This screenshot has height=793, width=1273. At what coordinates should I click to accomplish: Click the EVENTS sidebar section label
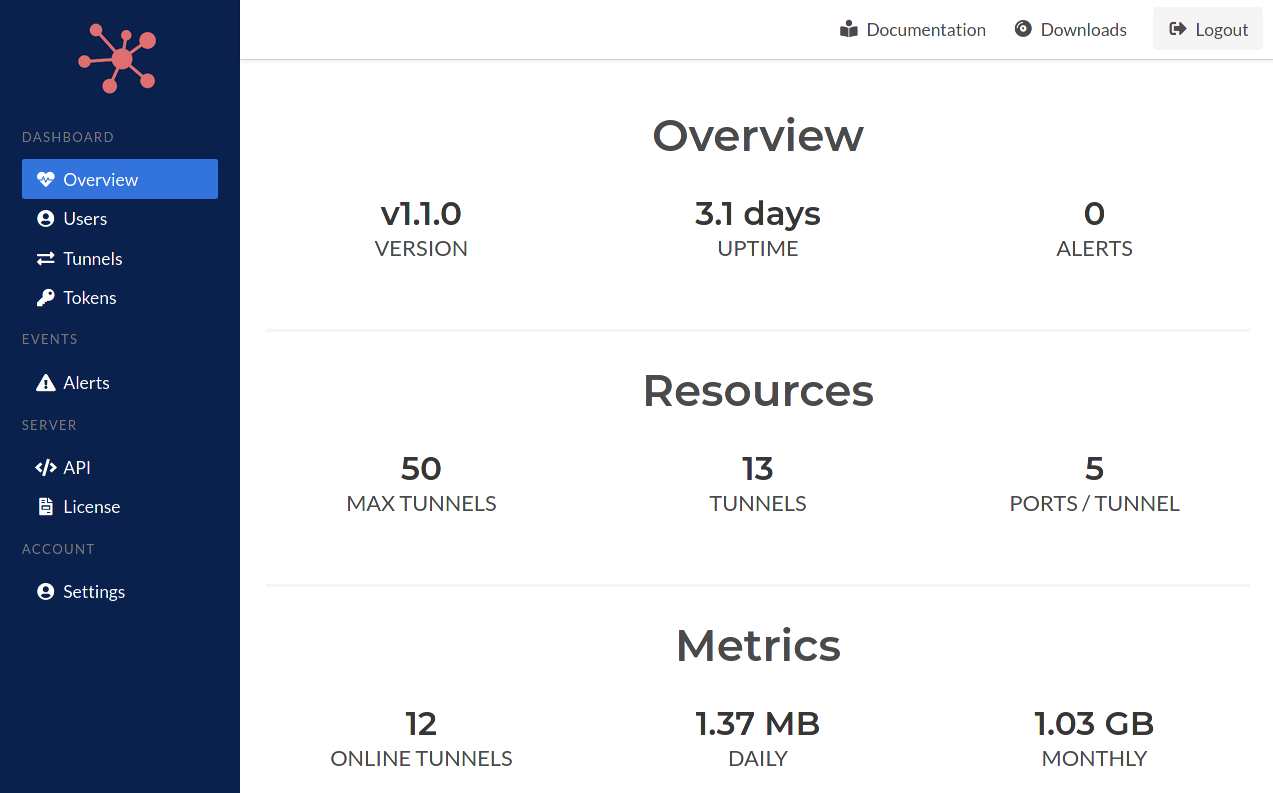pos(50,339)
